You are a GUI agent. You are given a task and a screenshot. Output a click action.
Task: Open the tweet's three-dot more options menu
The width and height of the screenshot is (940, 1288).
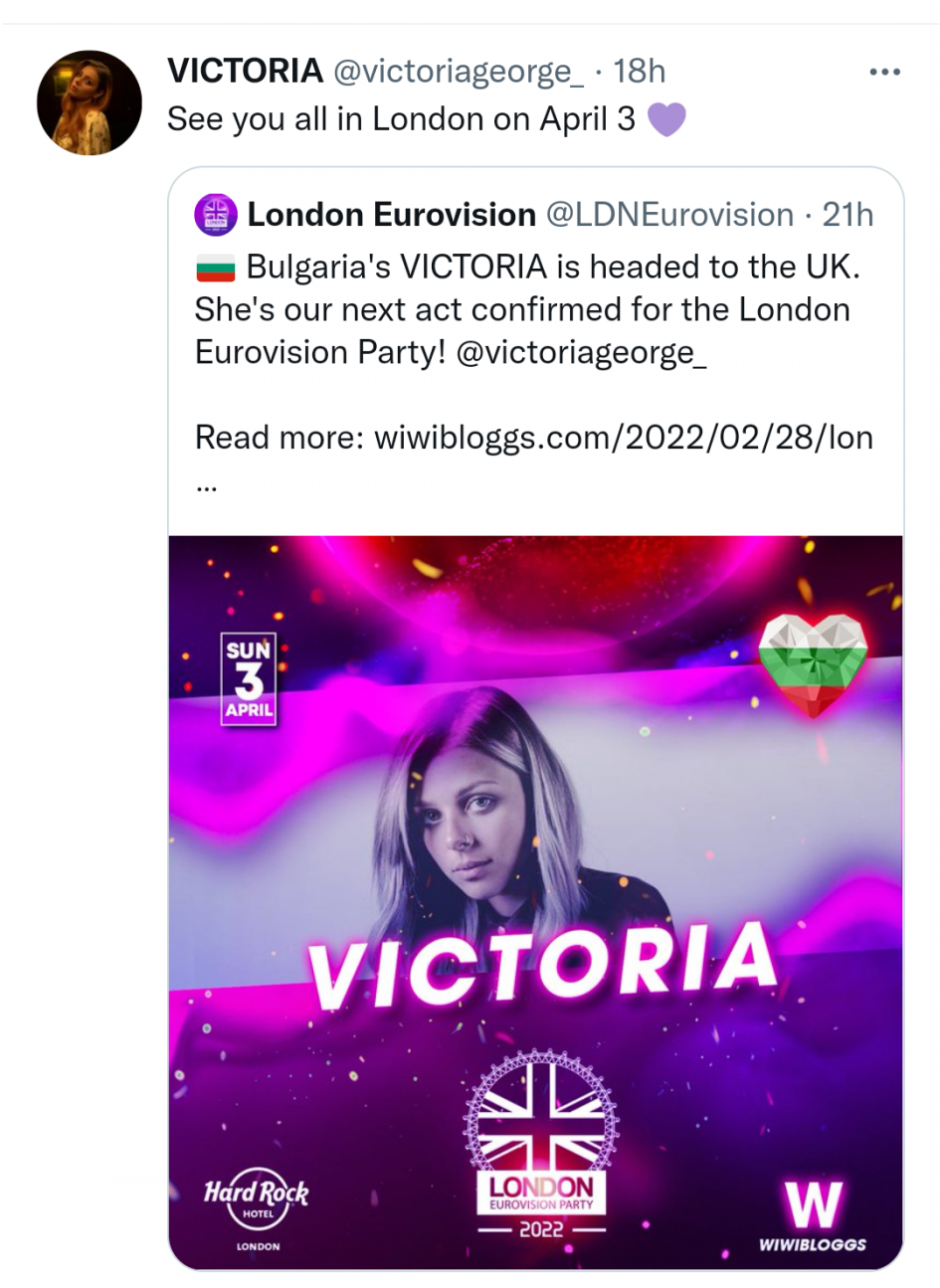click(x=884, y=72)
